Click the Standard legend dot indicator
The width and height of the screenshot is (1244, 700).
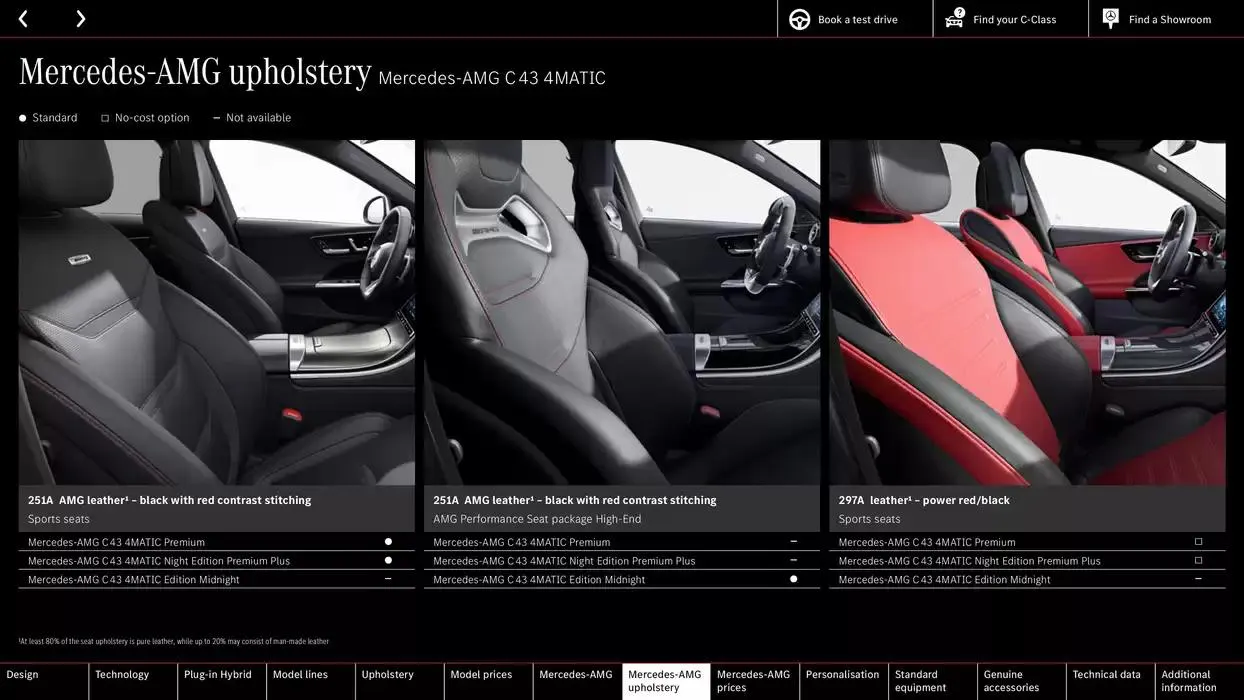point(22,117)
